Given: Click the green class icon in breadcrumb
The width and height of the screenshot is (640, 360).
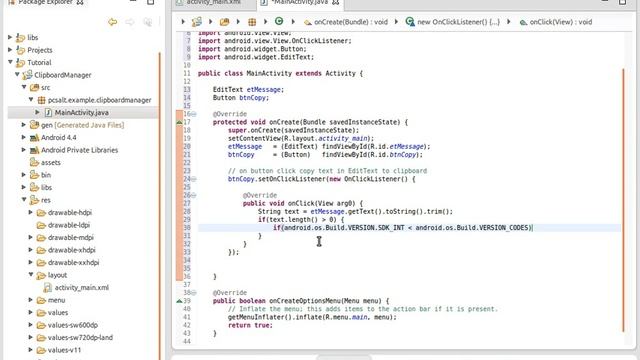Looking at the screenshot, I should click(279, 21).
